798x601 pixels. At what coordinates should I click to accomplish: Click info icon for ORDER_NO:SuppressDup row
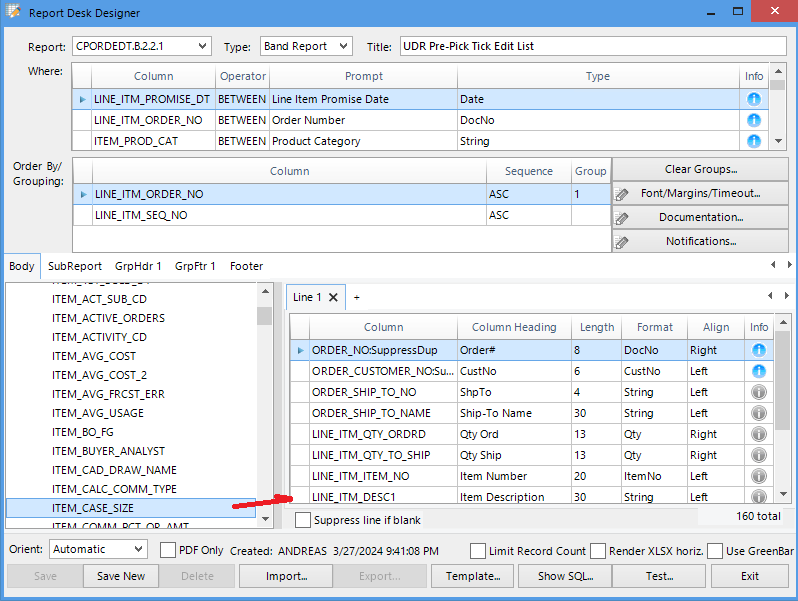pyautogui.click(x=758, y=350)
